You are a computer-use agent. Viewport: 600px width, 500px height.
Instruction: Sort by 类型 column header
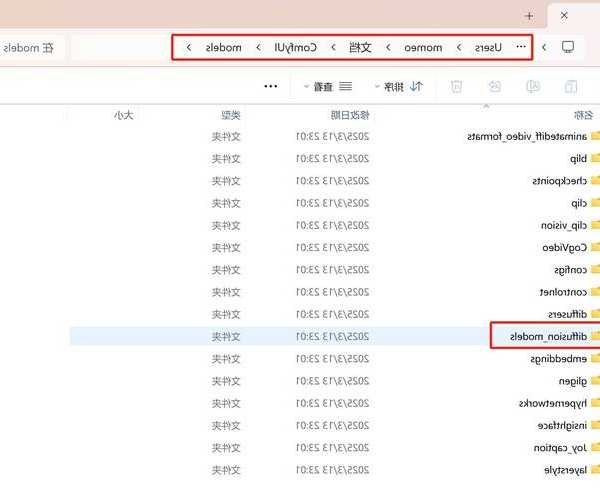(x=229, y=115)
